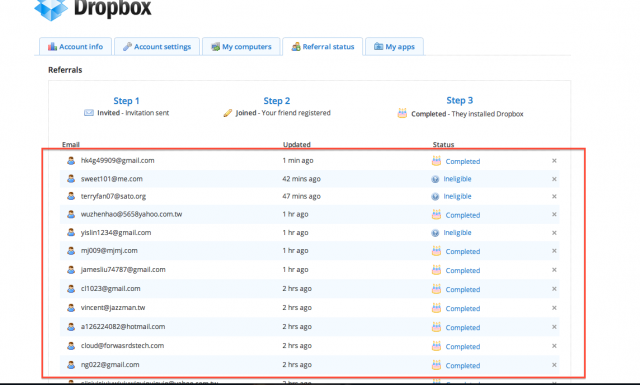Switch to the Account settings tab
The image size is (640, 385).
point(157,47)
